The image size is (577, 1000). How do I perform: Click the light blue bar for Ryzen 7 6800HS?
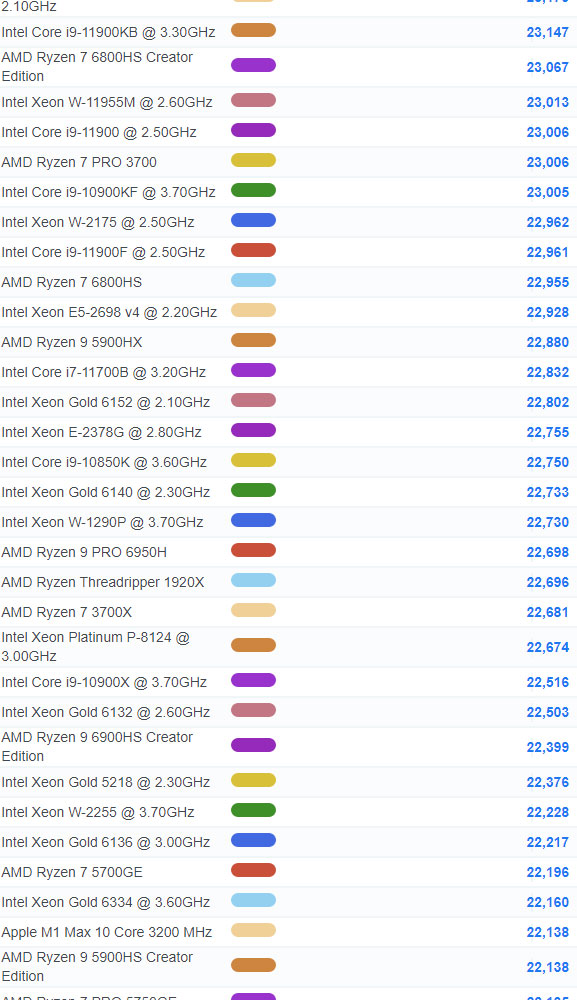coord(253,280)
